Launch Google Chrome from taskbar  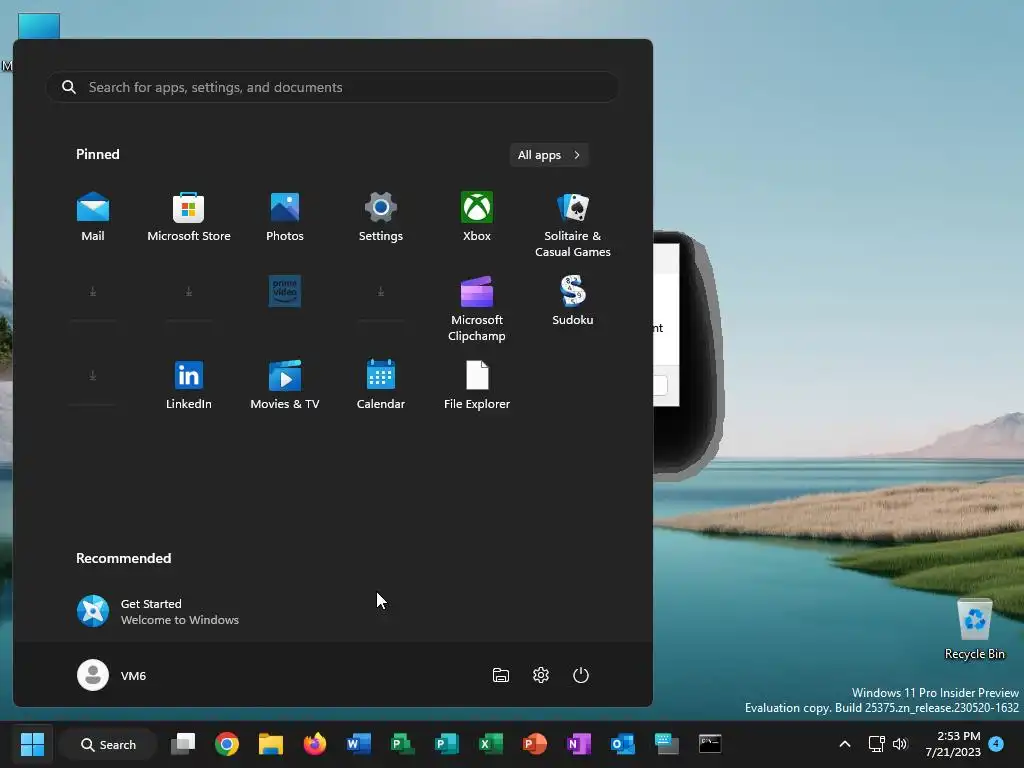pos(227,744)
